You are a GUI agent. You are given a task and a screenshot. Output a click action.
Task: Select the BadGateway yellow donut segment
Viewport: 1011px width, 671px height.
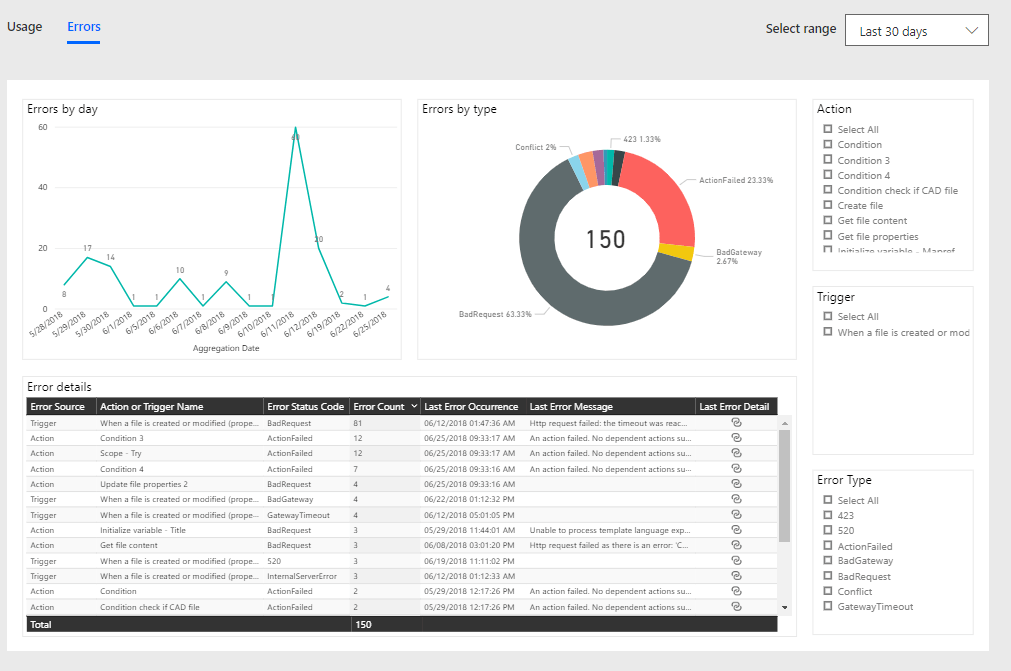click(x=676, y=251)
